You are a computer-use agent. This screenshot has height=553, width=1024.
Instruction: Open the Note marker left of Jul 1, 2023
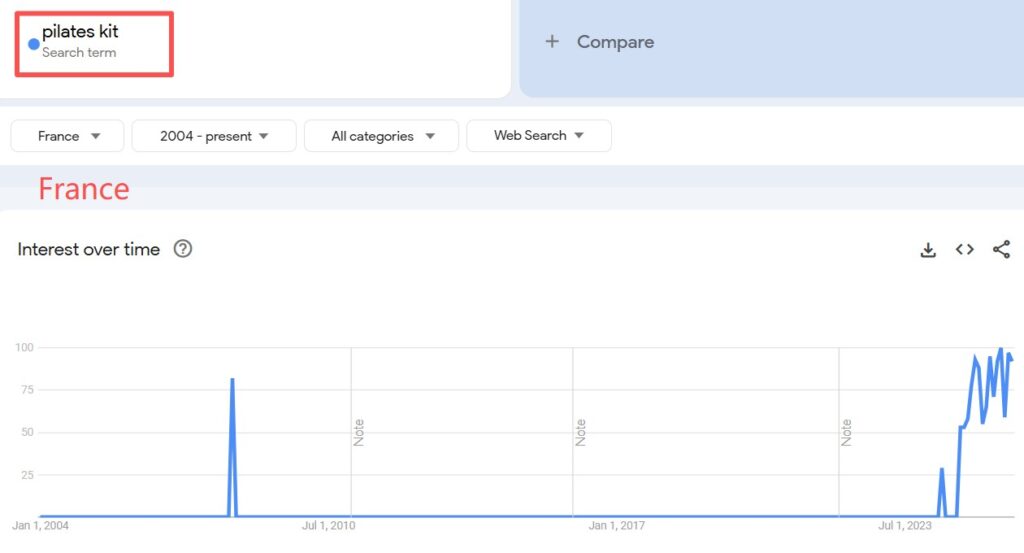(x=846, y=432)
